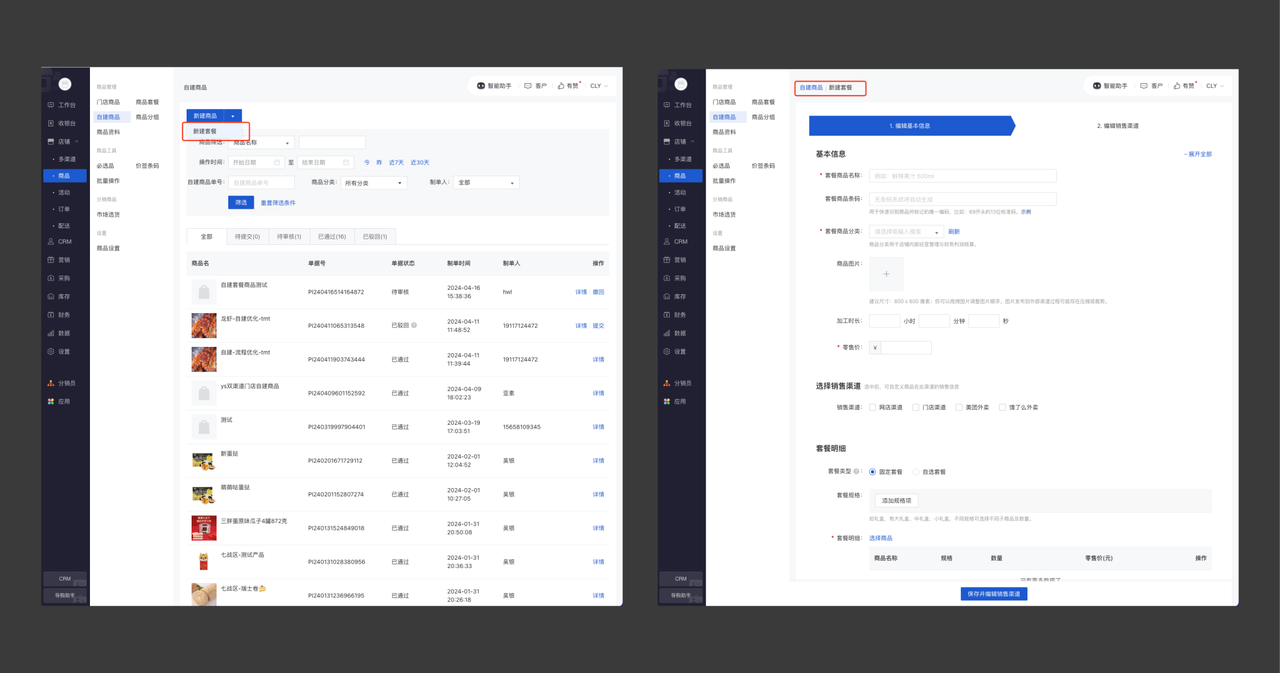Select the 固定套餐 radio button
This screenshot has width=1280, height=673.
tap(872, 472)
